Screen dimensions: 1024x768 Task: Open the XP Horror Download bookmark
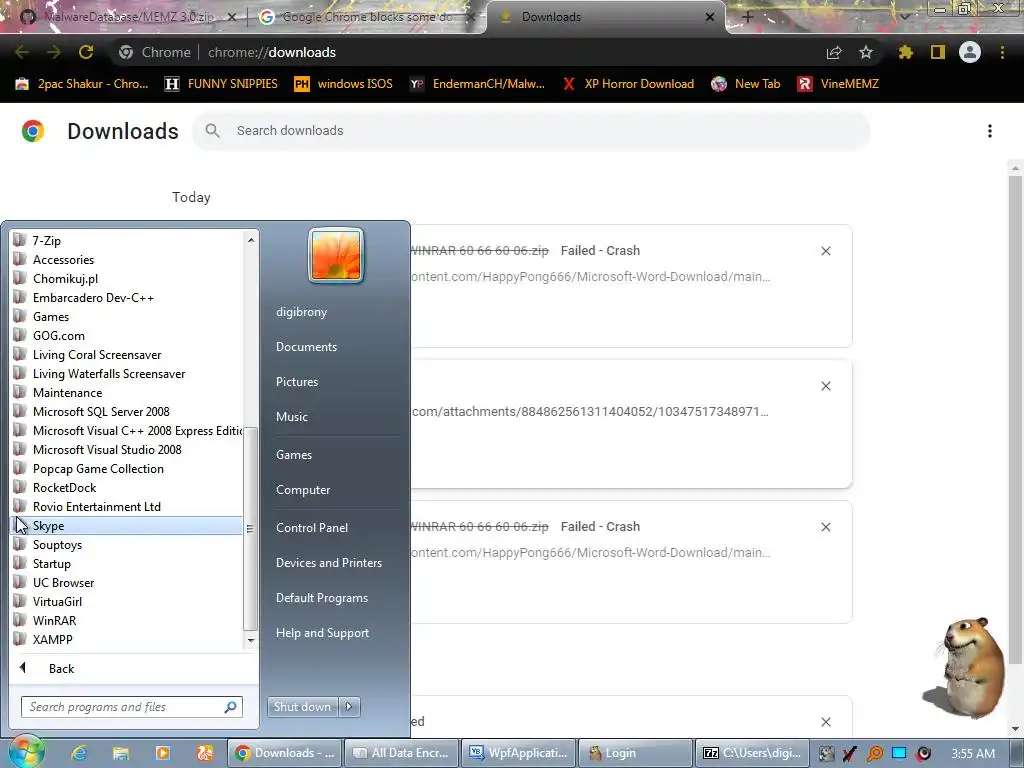pos(628,84)
